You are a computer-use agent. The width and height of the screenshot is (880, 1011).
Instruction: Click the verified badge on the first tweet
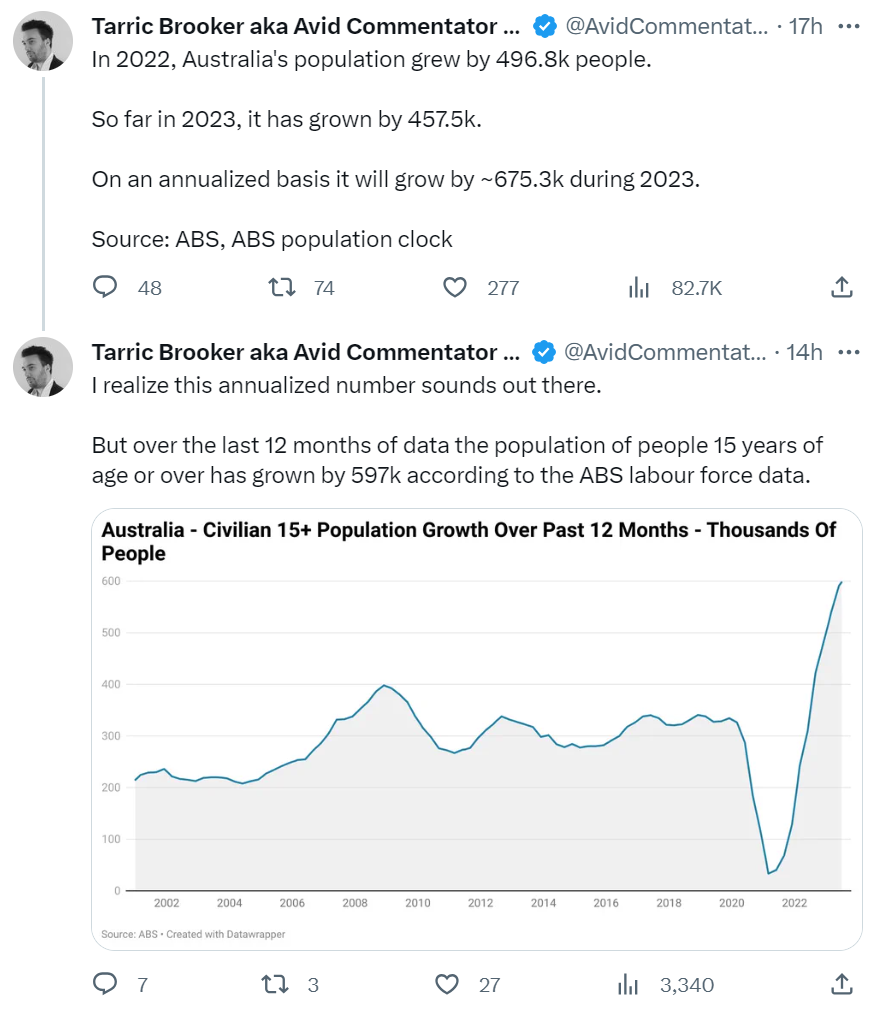pos(544,26)
